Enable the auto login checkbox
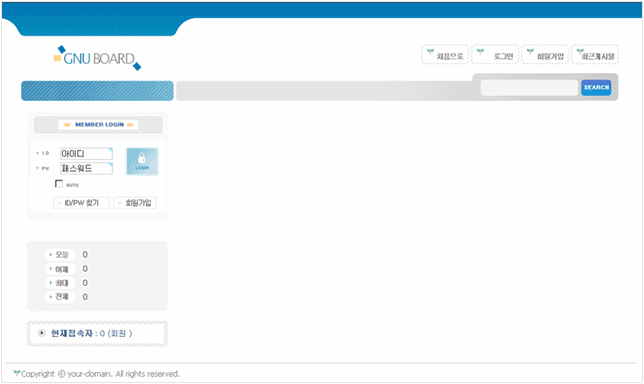The width and height of the screenshot is (644, 384). (x=59, y=184)
